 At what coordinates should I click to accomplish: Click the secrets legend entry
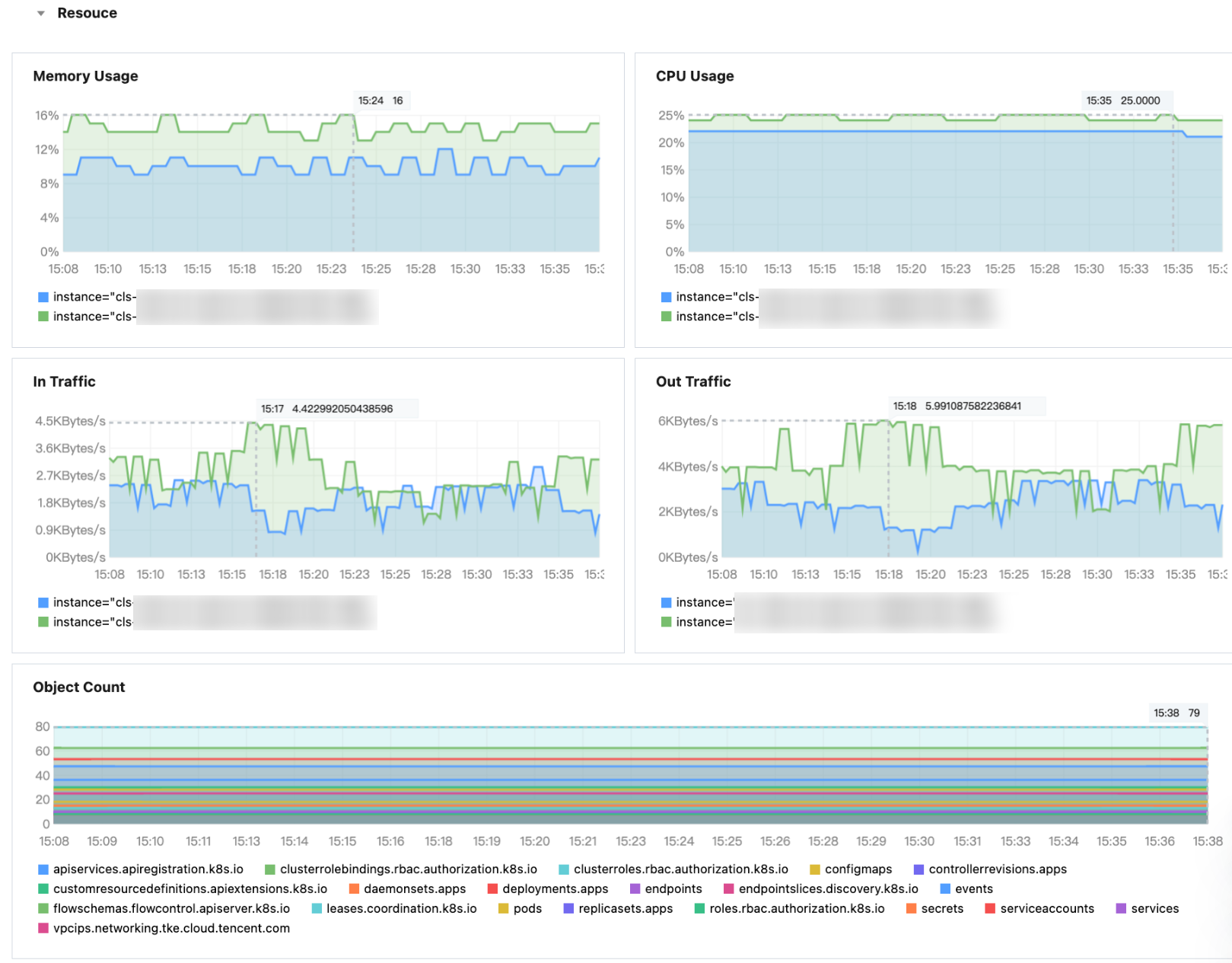coord(934,909)
